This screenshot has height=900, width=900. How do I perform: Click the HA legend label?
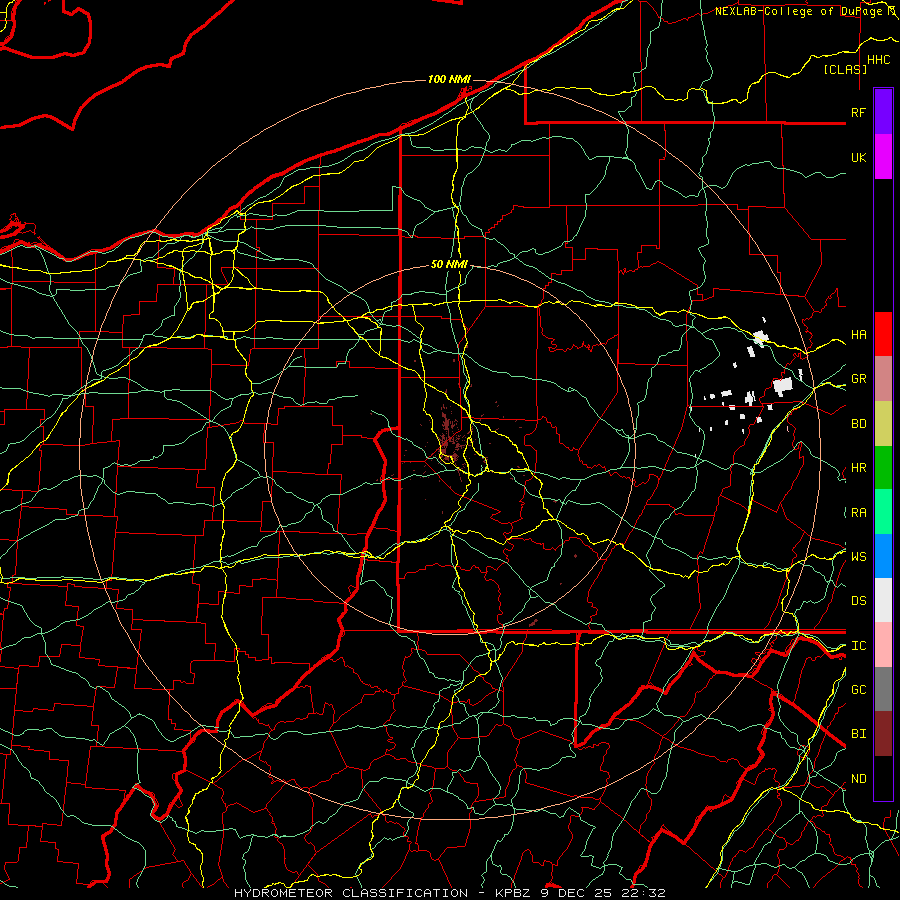859,335
